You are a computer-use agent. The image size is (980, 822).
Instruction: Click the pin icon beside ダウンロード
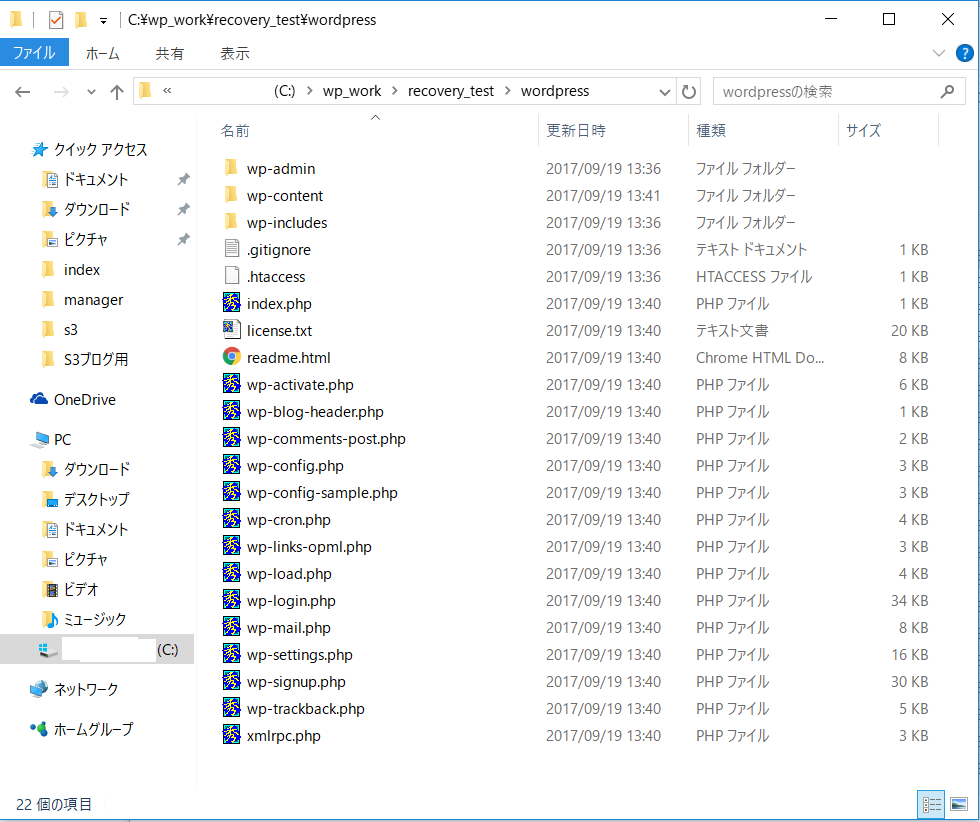(x=183, y=209)
